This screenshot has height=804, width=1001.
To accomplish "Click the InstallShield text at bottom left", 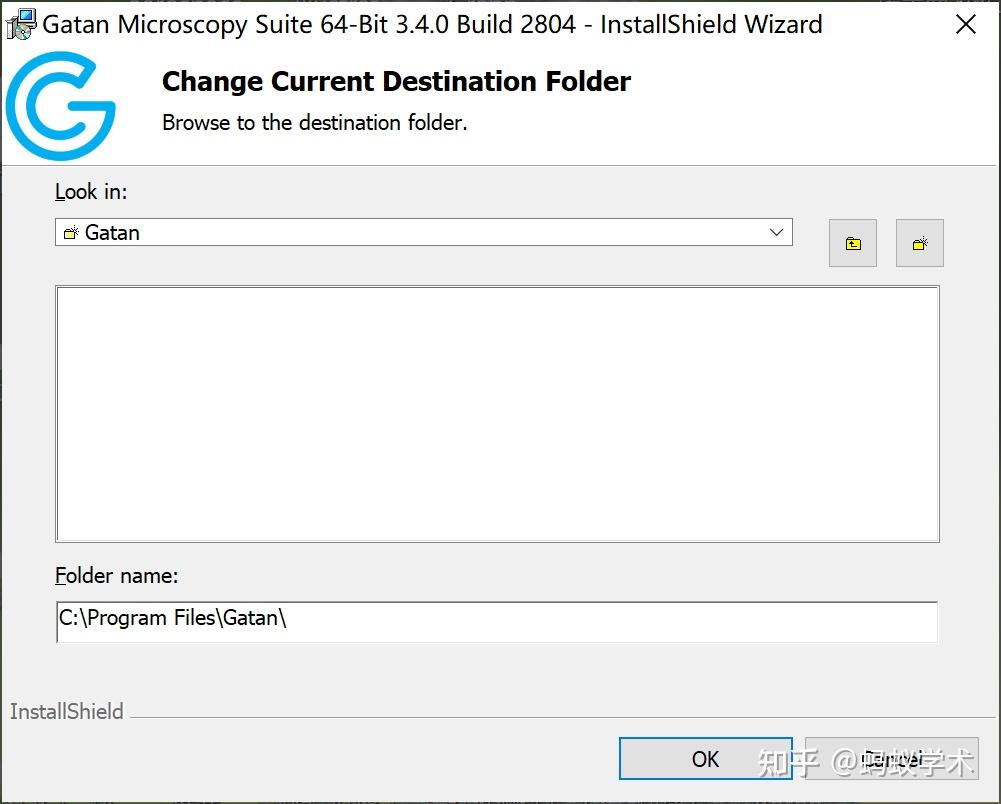I will click(67, 712).
